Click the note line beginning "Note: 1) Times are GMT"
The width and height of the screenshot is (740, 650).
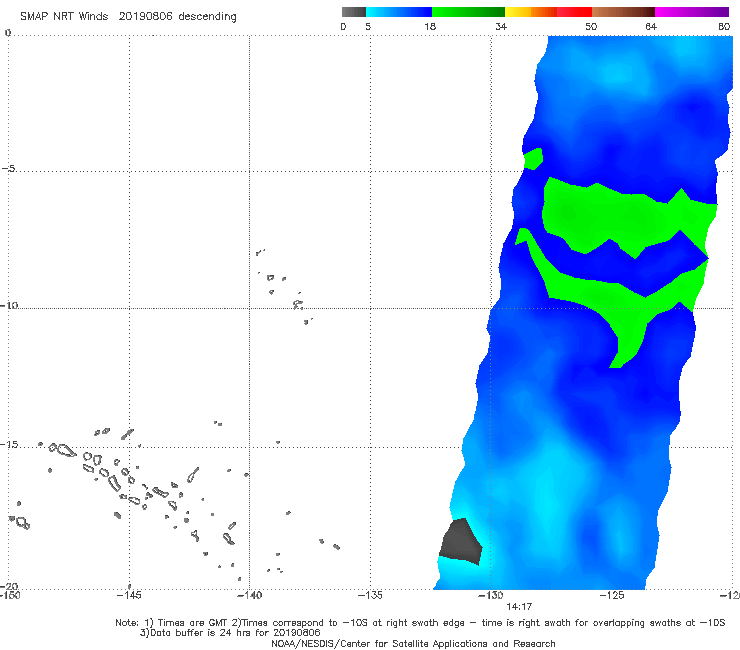(x=420, y=623)
